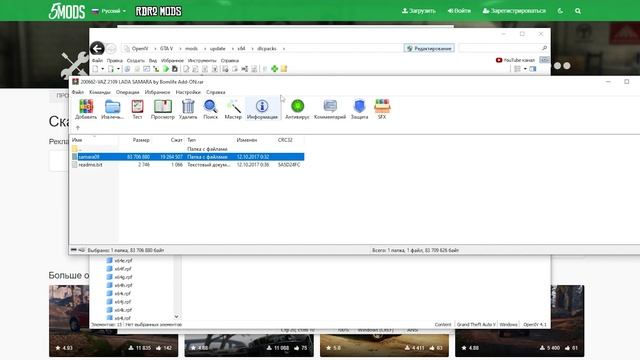The width and height of the screenshot is (640, 360).
Task: Launch the Мастер (Wizard) wand tool
Action: tap(233, 109)
